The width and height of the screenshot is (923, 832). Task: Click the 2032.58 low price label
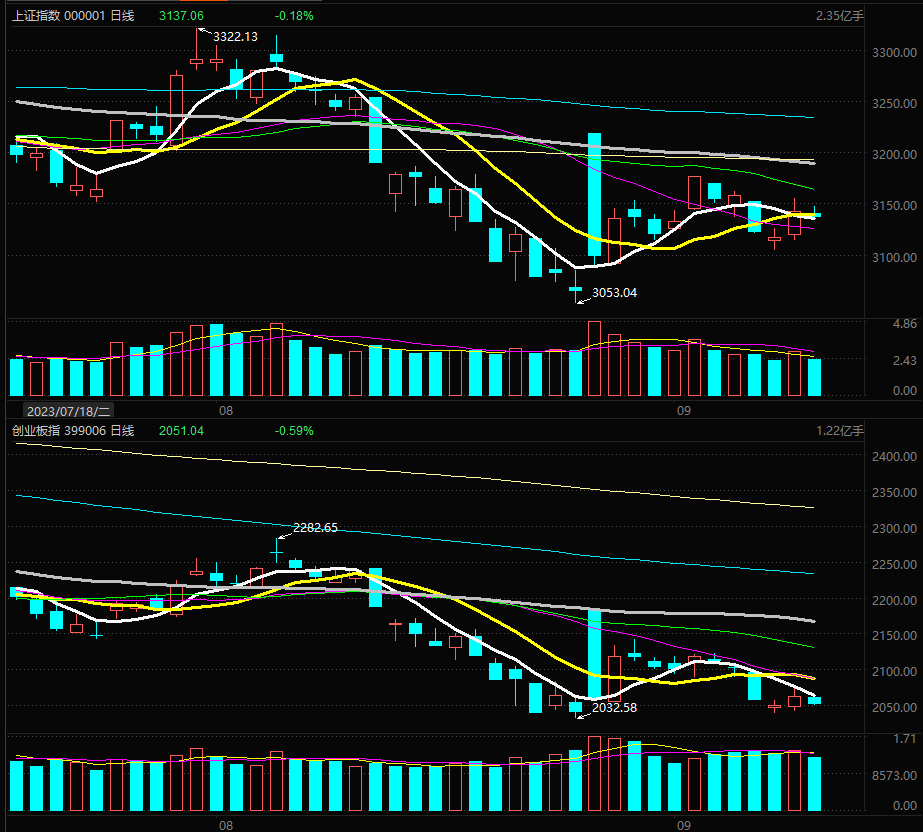[614, 708]
